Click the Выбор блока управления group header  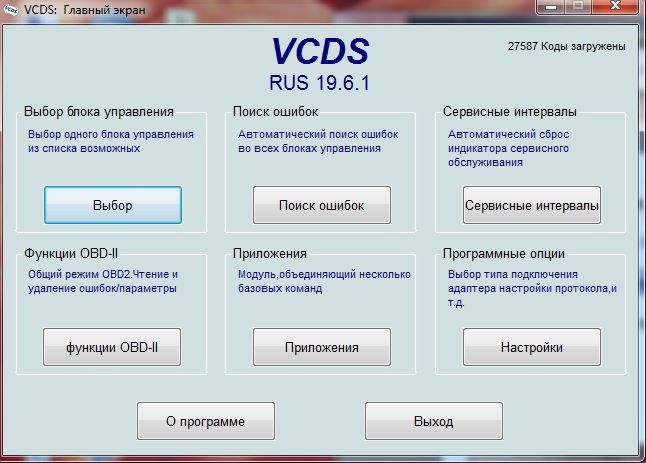[98, 112]
